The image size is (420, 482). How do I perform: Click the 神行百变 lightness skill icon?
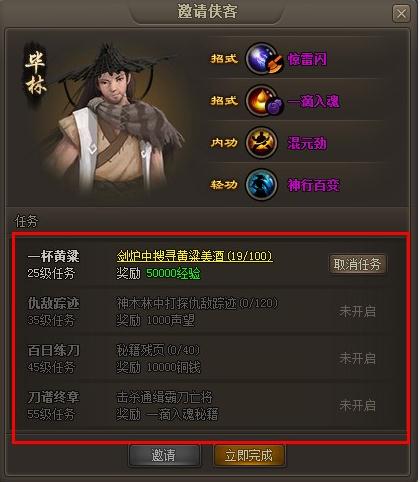point(262,184)
